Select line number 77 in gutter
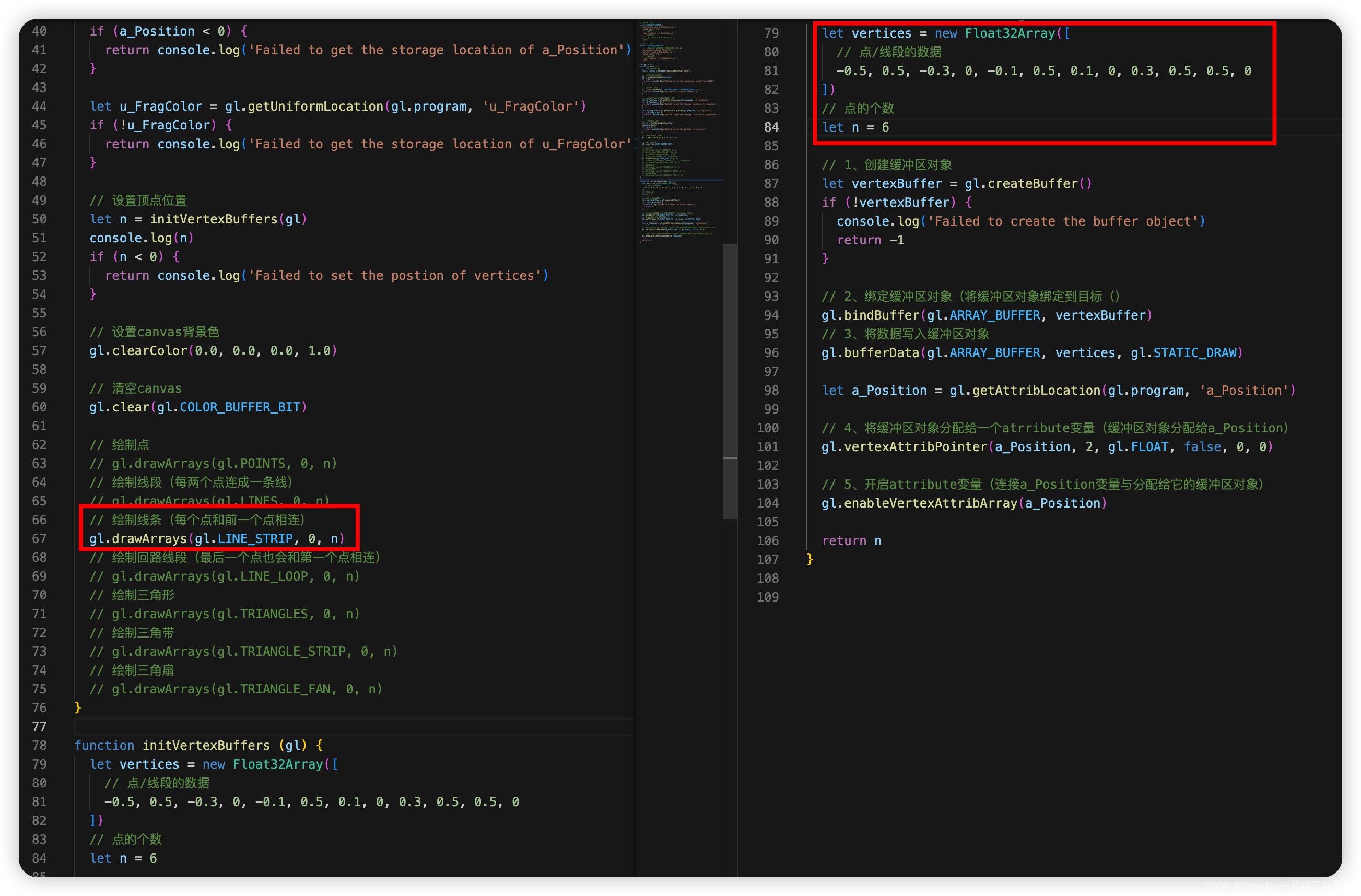1361x896 pixels. tap(40, 726)
